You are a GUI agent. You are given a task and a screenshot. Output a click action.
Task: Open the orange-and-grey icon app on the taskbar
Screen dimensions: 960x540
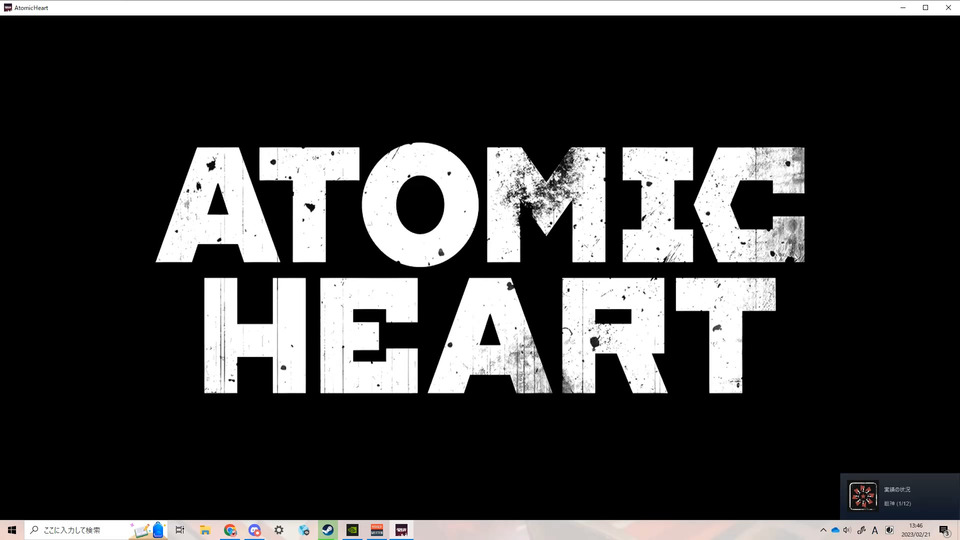point(377,530)
